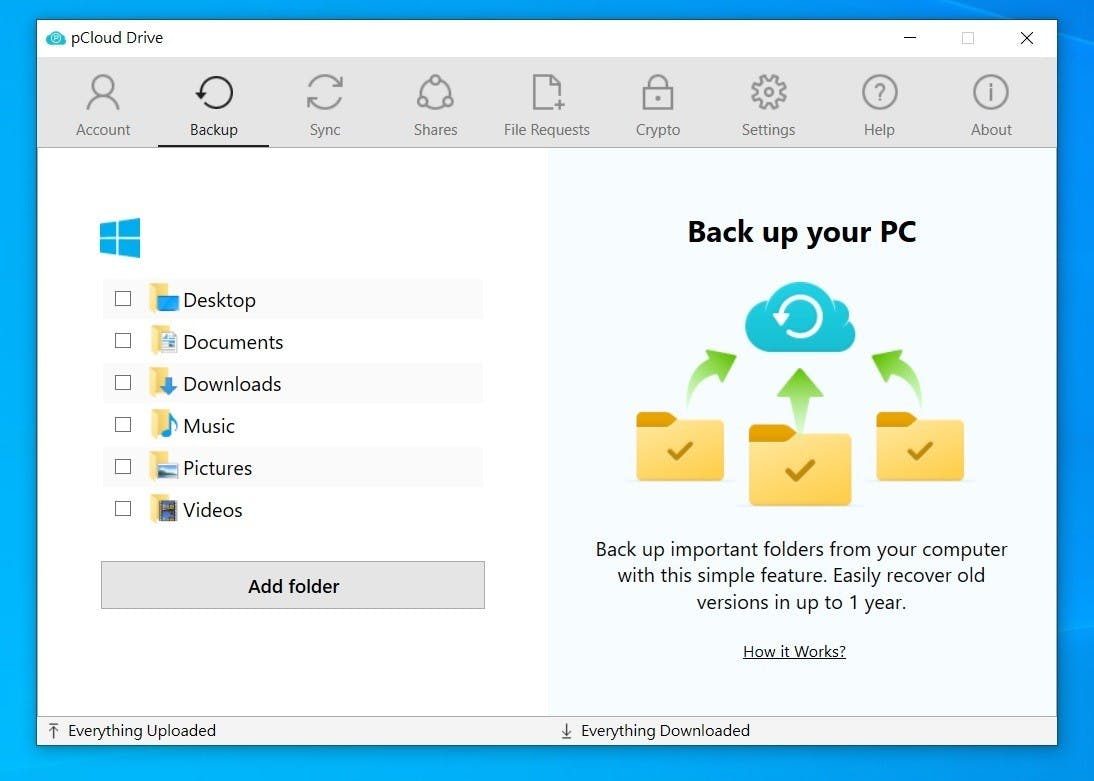Click the Pictures folder icon
This screenshot has height=781, width=1094.
click(164, 466)
